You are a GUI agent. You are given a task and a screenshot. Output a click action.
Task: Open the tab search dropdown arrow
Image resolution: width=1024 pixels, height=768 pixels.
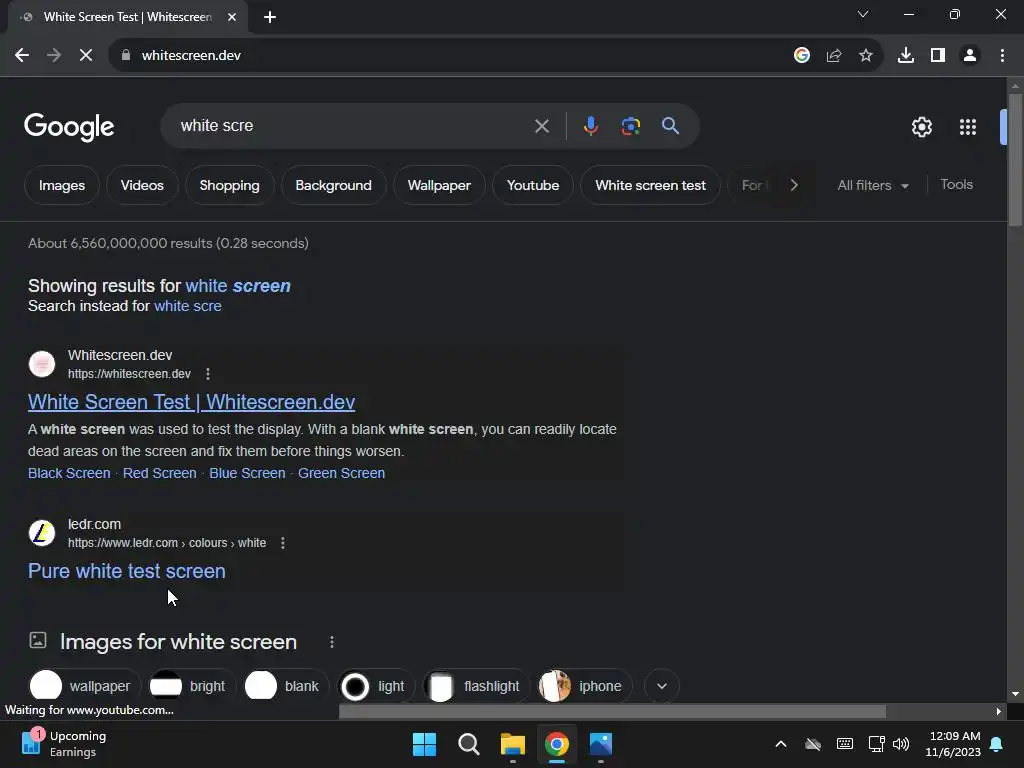coord(863,14)
